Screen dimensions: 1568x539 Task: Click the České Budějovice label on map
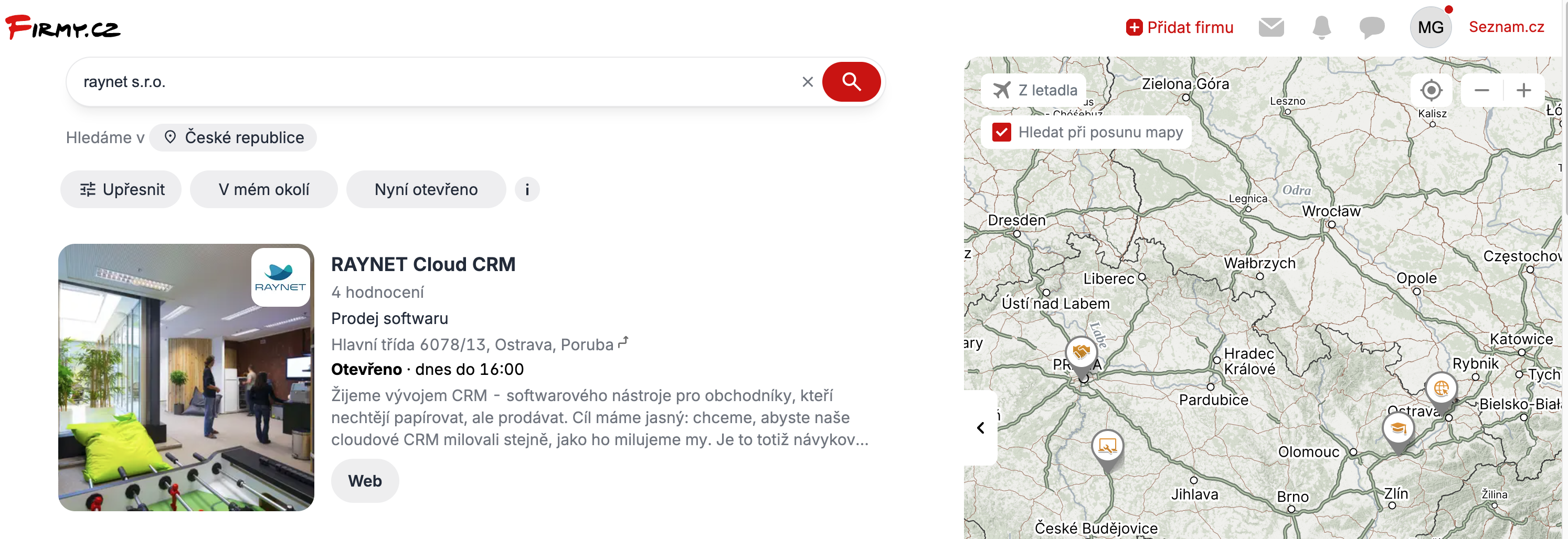1096,528
